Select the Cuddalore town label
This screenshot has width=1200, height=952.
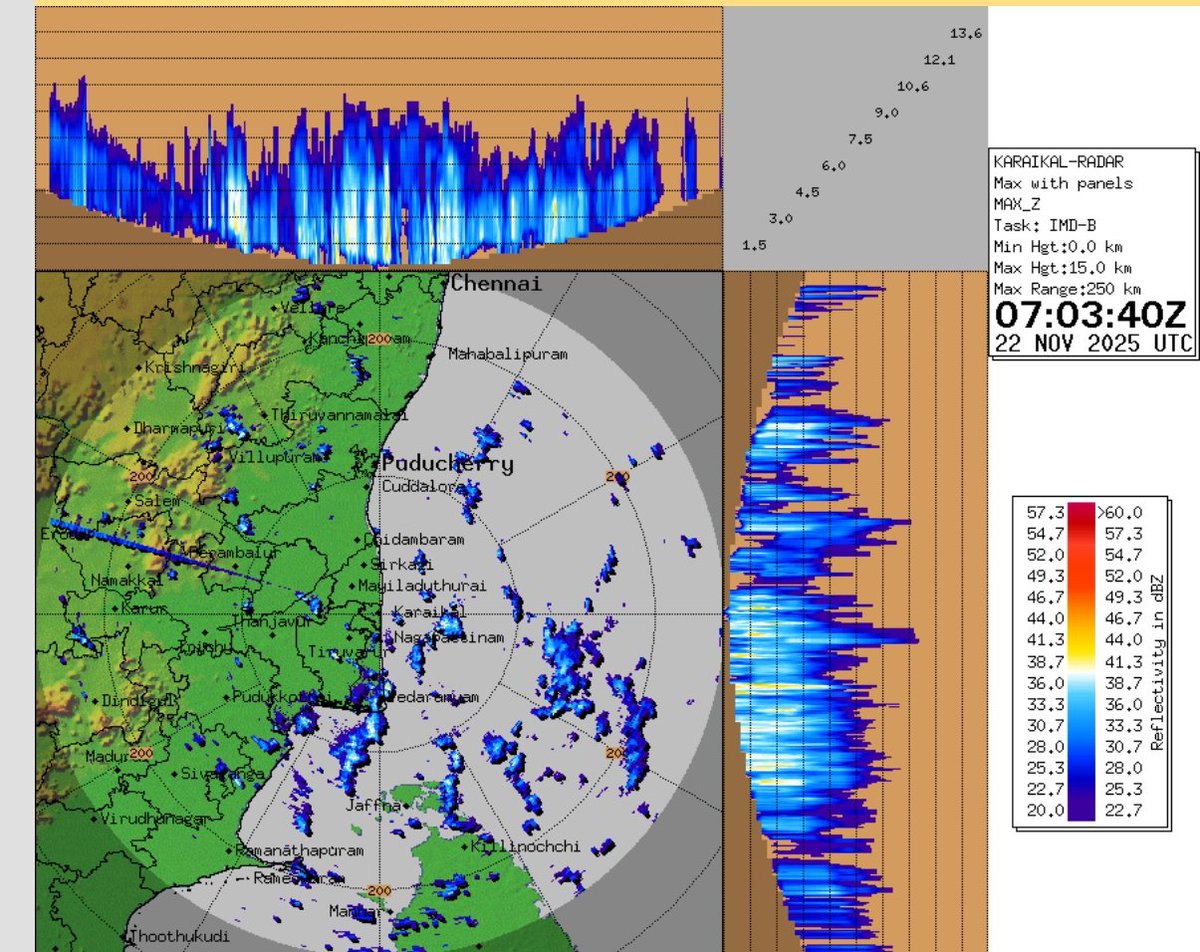423,487
